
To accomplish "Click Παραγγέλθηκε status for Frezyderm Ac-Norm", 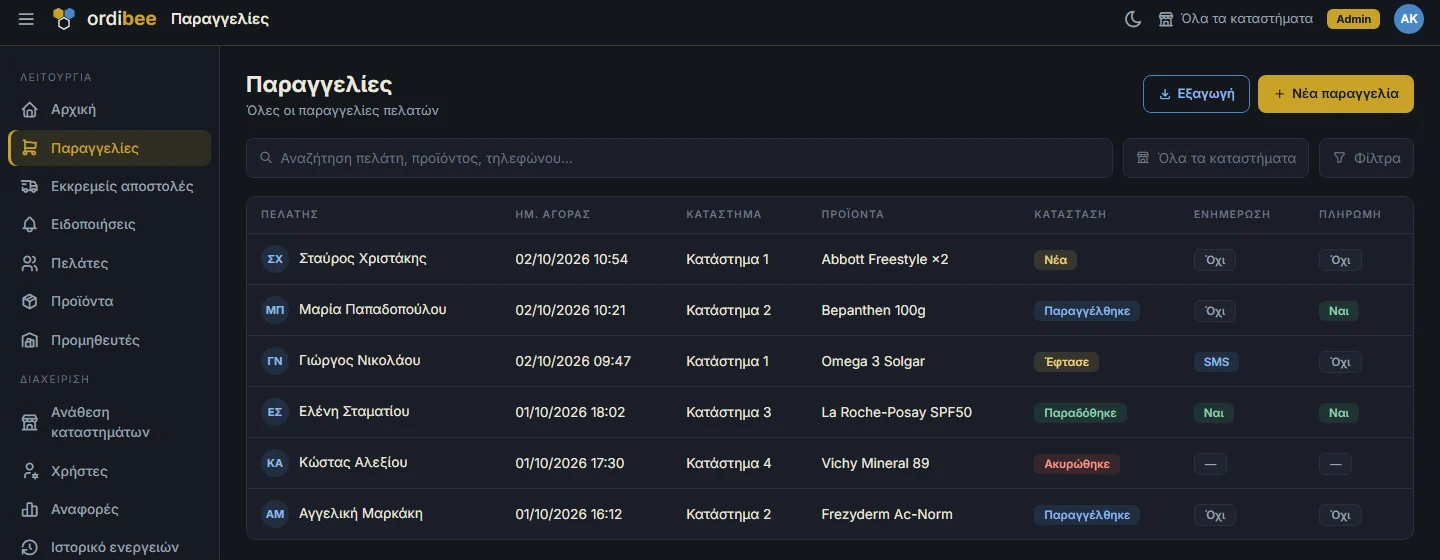I will [1087, 515].
